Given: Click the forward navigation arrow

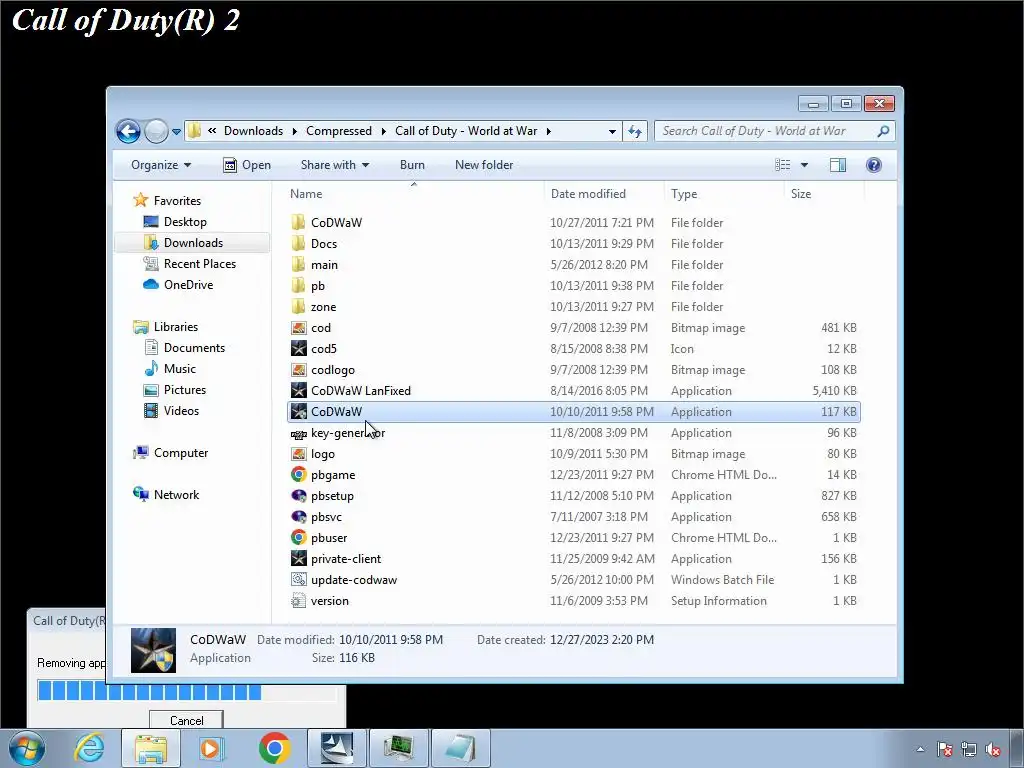Looking at the screenshot, I should pos(156,131).
